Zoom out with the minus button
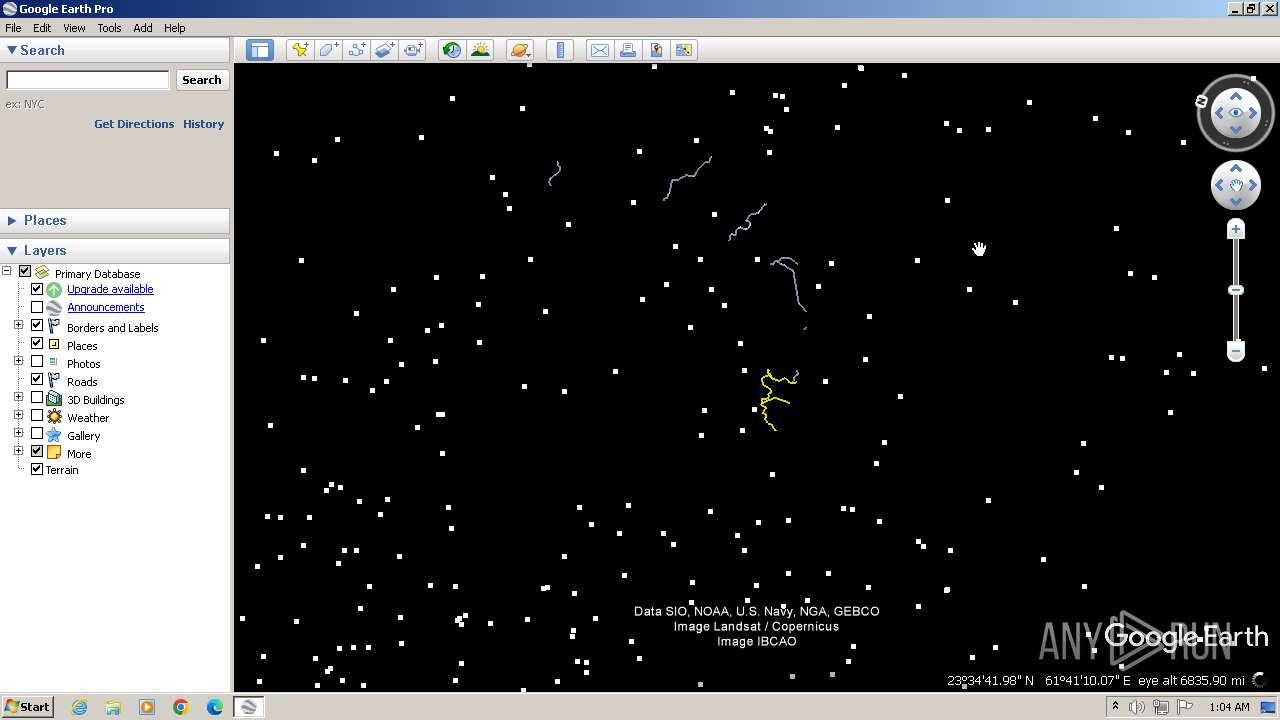 click(1236, 351)
